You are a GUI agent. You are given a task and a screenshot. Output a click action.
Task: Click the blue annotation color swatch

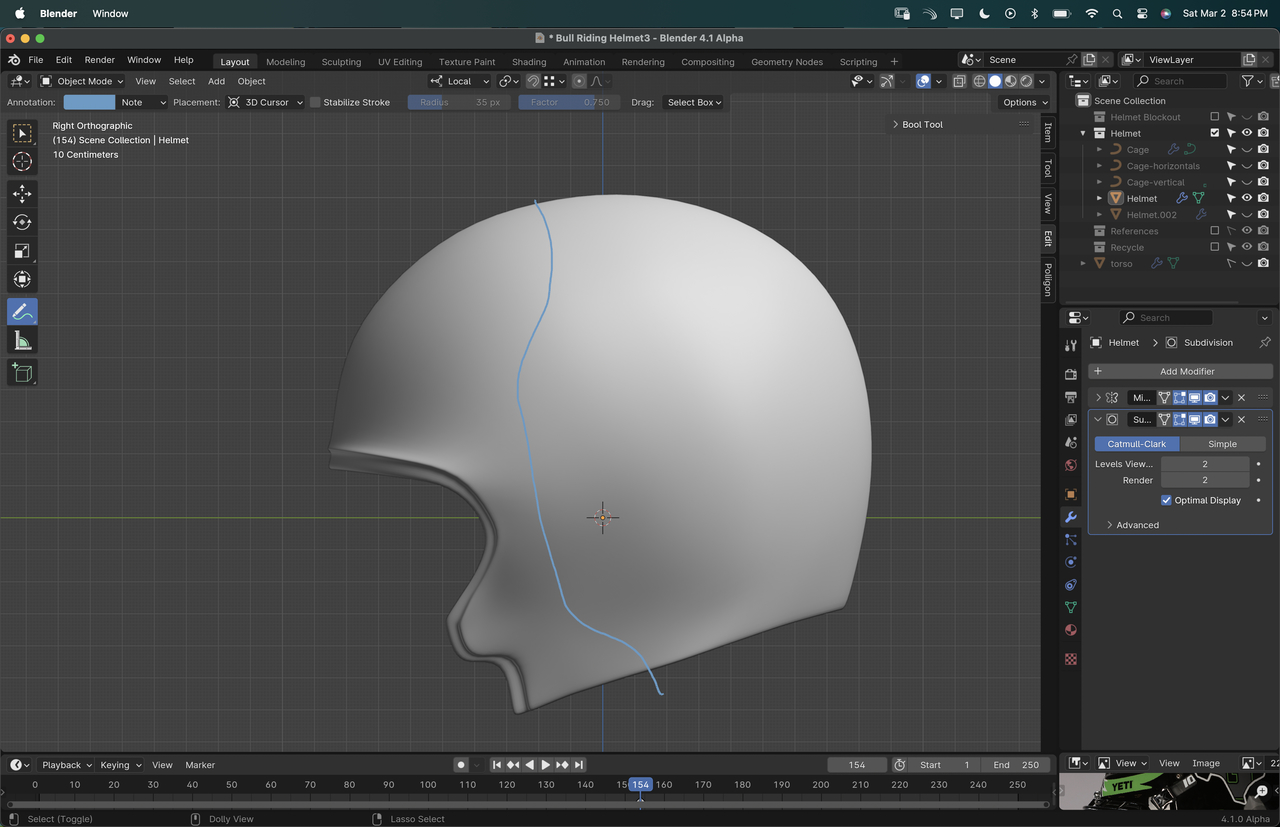tap(89, 102)
